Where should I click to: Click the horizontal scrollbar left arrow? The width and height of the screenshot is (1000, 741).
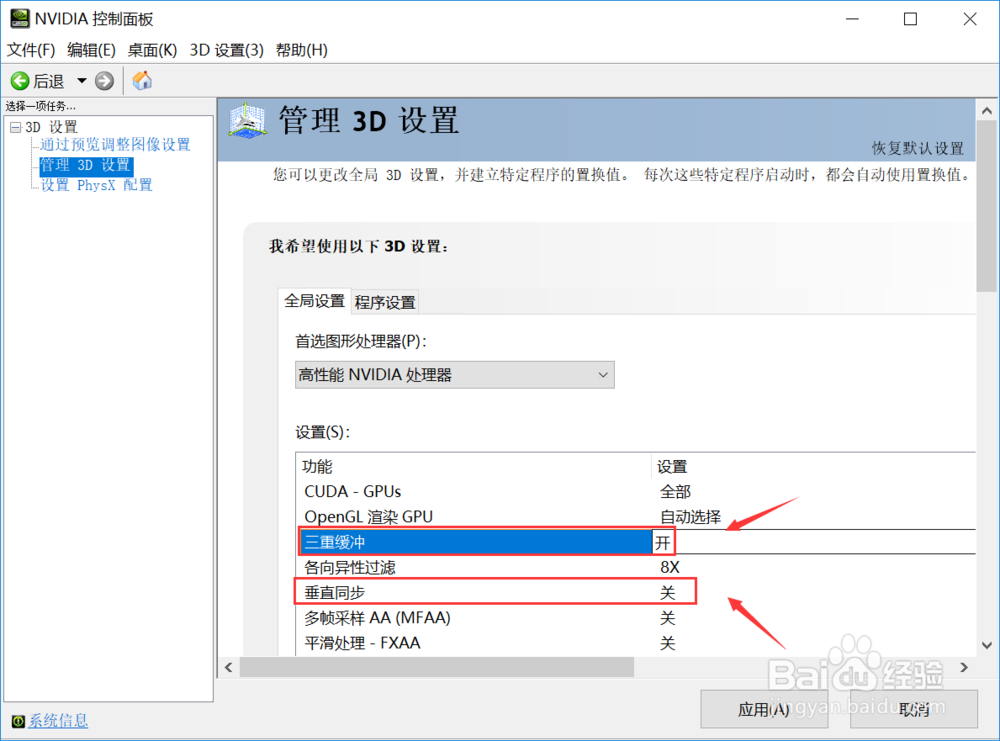coord(229,667)
